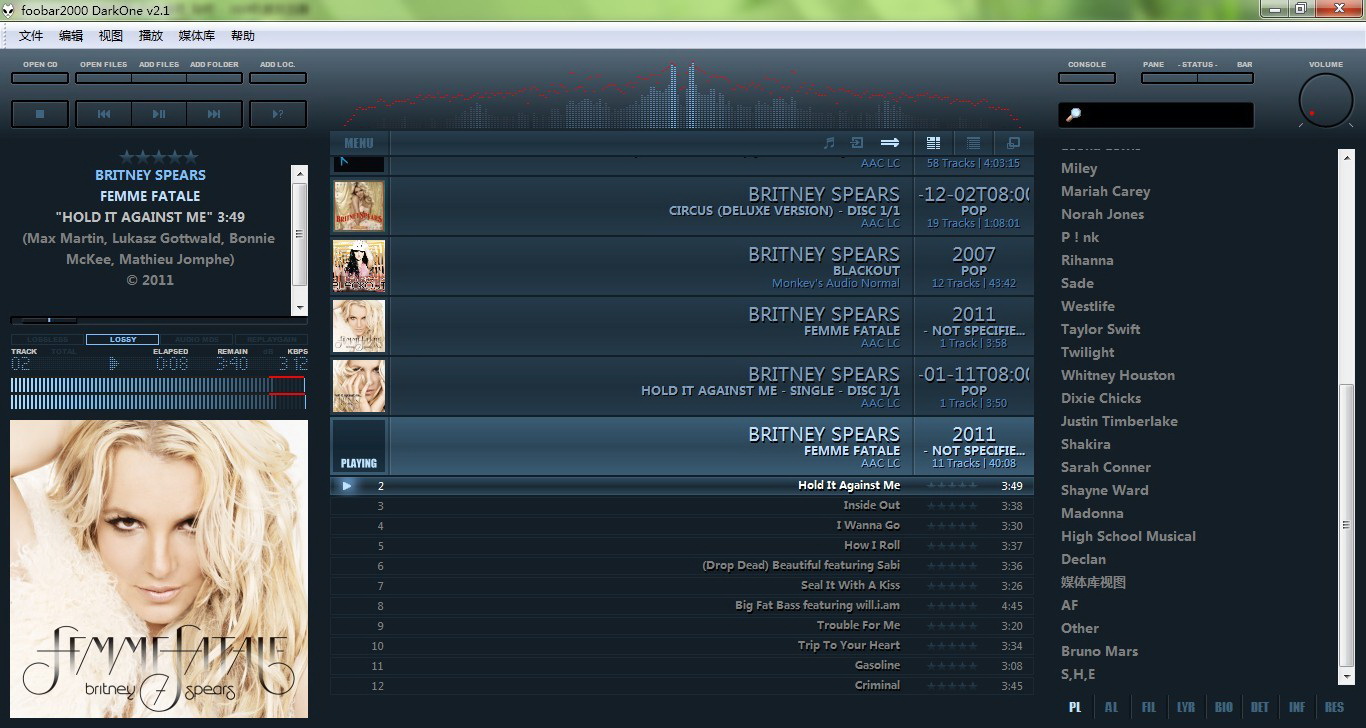Open the 帮助 menu
Image resolution: width=1366 pixels, height=728 pixels.
pos(243,36)
